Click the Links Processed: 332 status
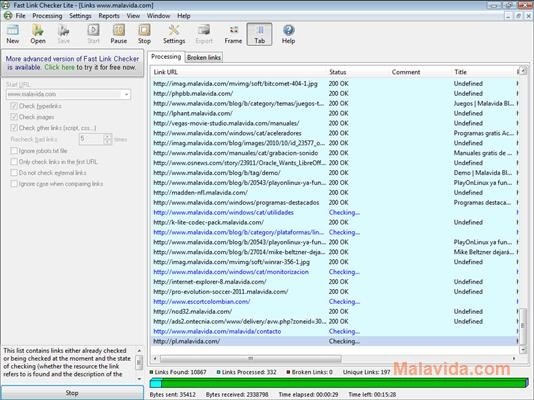This screenshot has height=400, width=534. point(247,372)
